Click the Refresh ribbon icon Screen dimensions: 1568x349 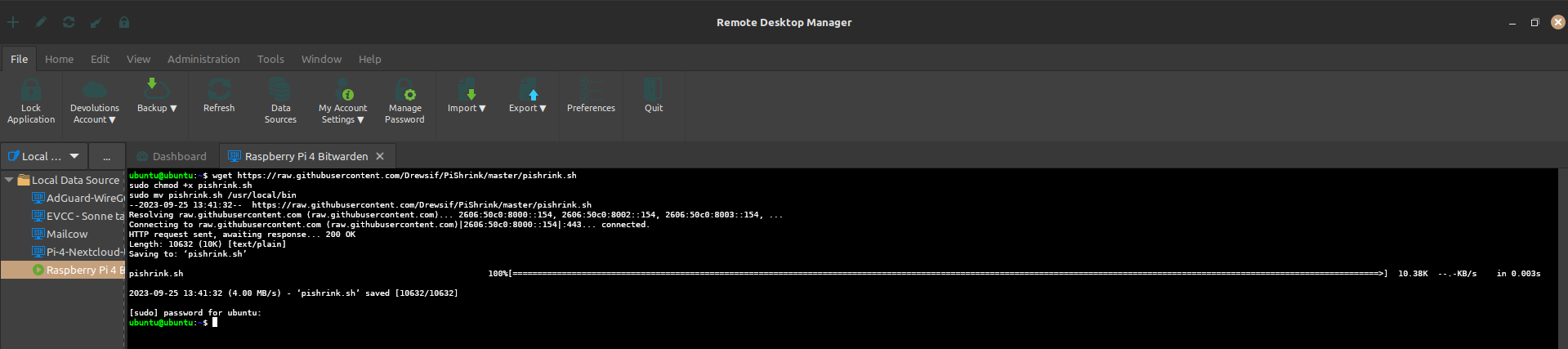click(x=219, y=90)
